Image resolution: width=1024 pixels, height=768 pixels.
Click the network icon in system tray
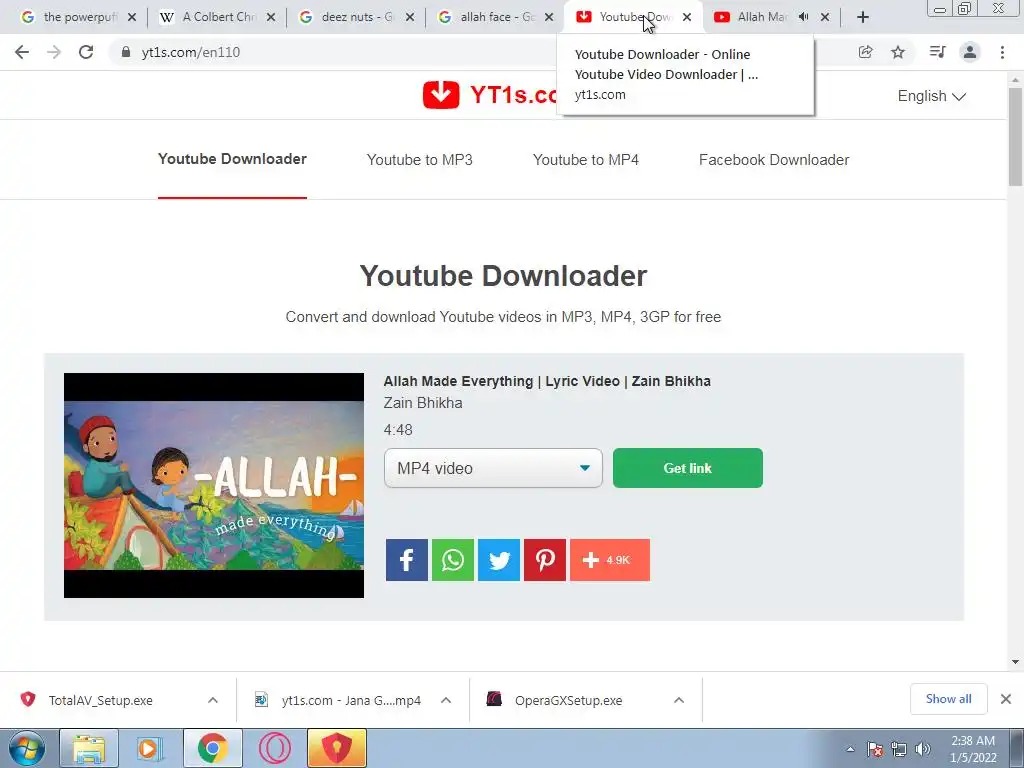pos(899,749)
